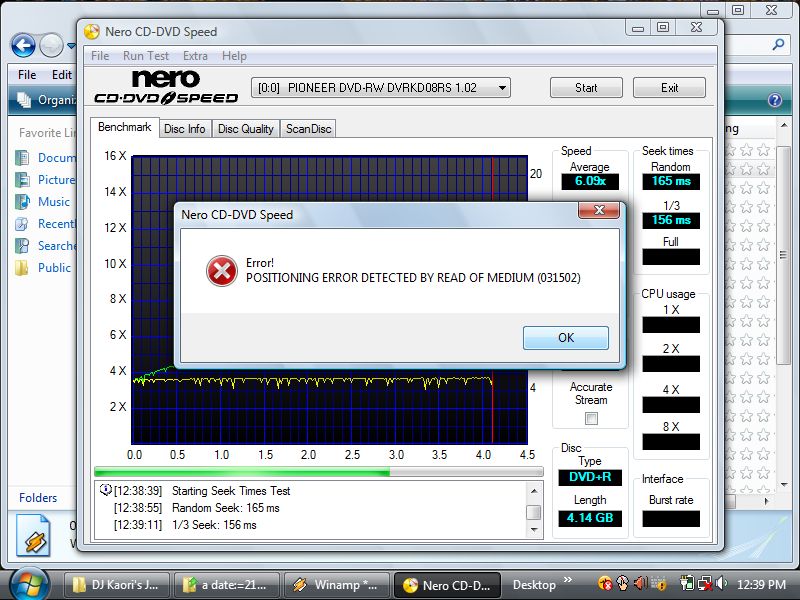Viewport: 800px width, 600px height.
Task: Open the PIONEER DVD-RW drive dropdown
Action: [x=381, y=88]
